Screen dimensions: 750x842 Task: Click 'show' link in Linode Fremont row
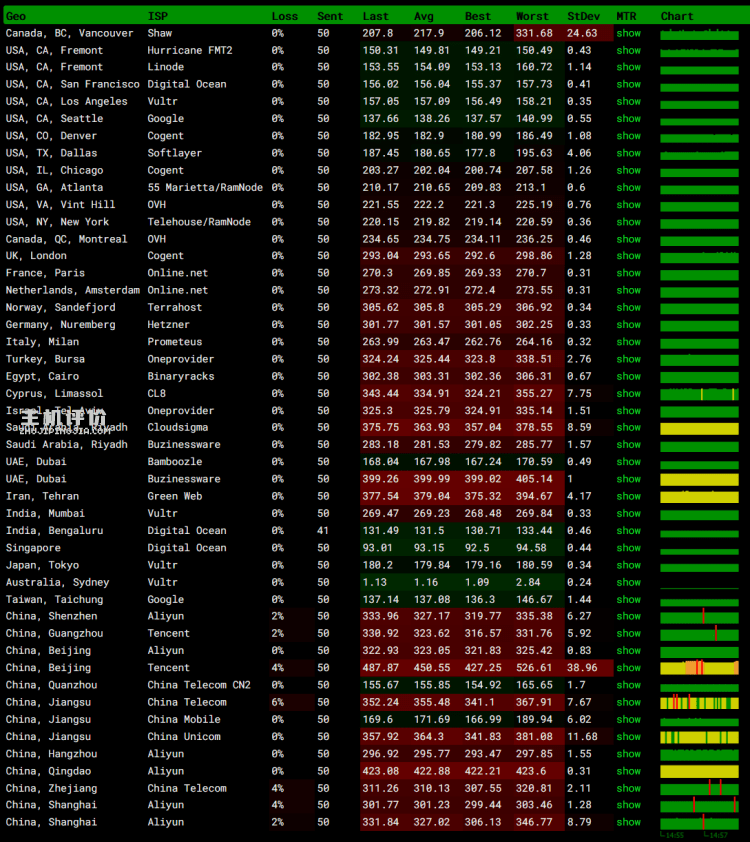point(628,67)
